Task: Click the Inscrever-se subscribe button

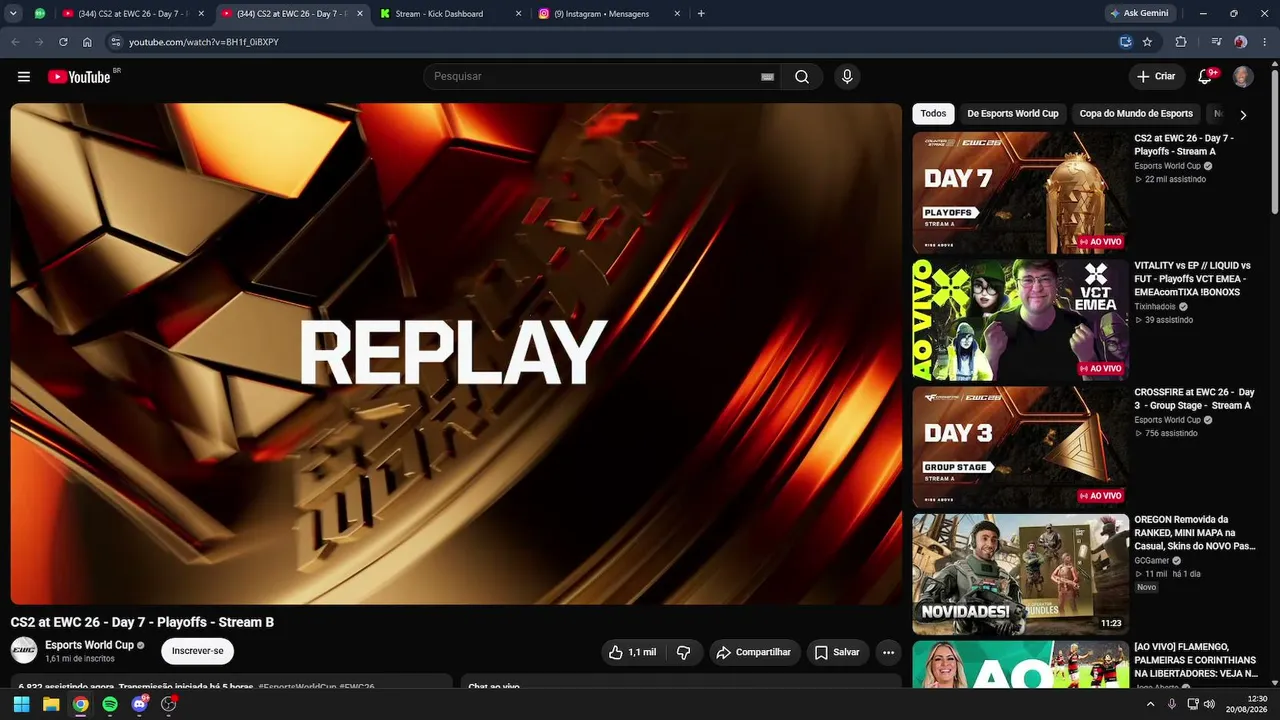Action: (197, 651)
